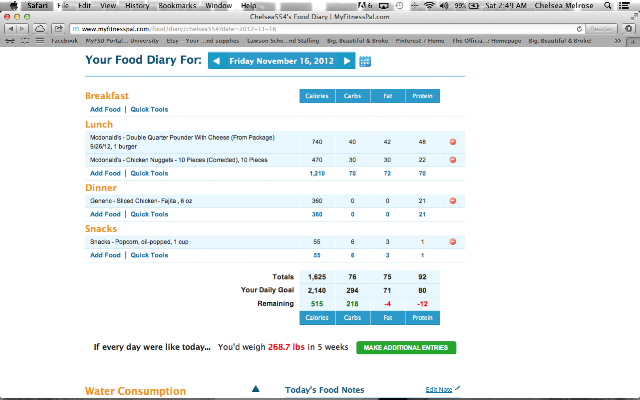Click the Edit Note link
Viewport: 640px width, 400px height.
click(x=438, y=389)
